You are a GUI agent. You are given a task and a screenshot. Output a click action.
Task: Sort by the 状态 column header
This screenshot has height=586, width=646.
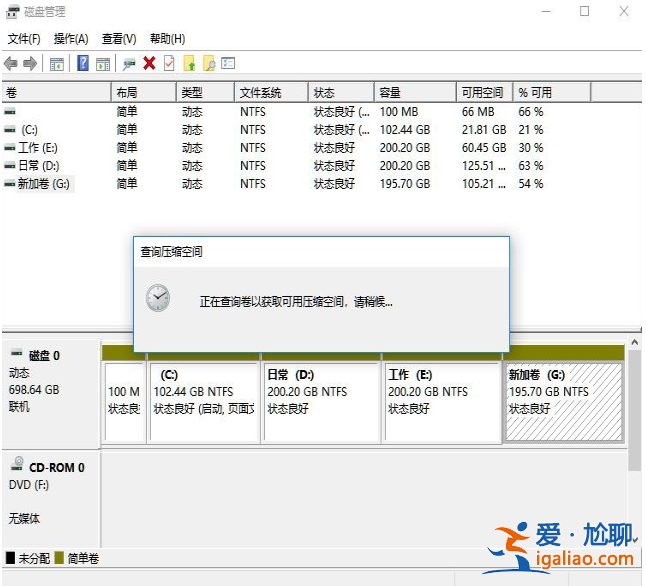click(341, 92)
